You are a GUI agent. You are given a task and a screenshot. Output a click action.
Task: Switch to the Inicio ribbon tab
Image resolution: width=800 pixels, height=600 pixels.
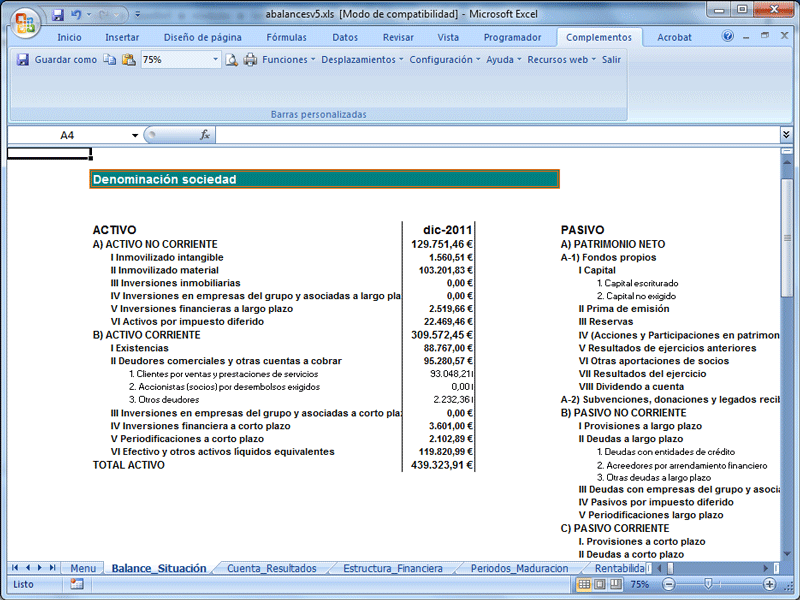pyautogui.click(x=69, y=37)
